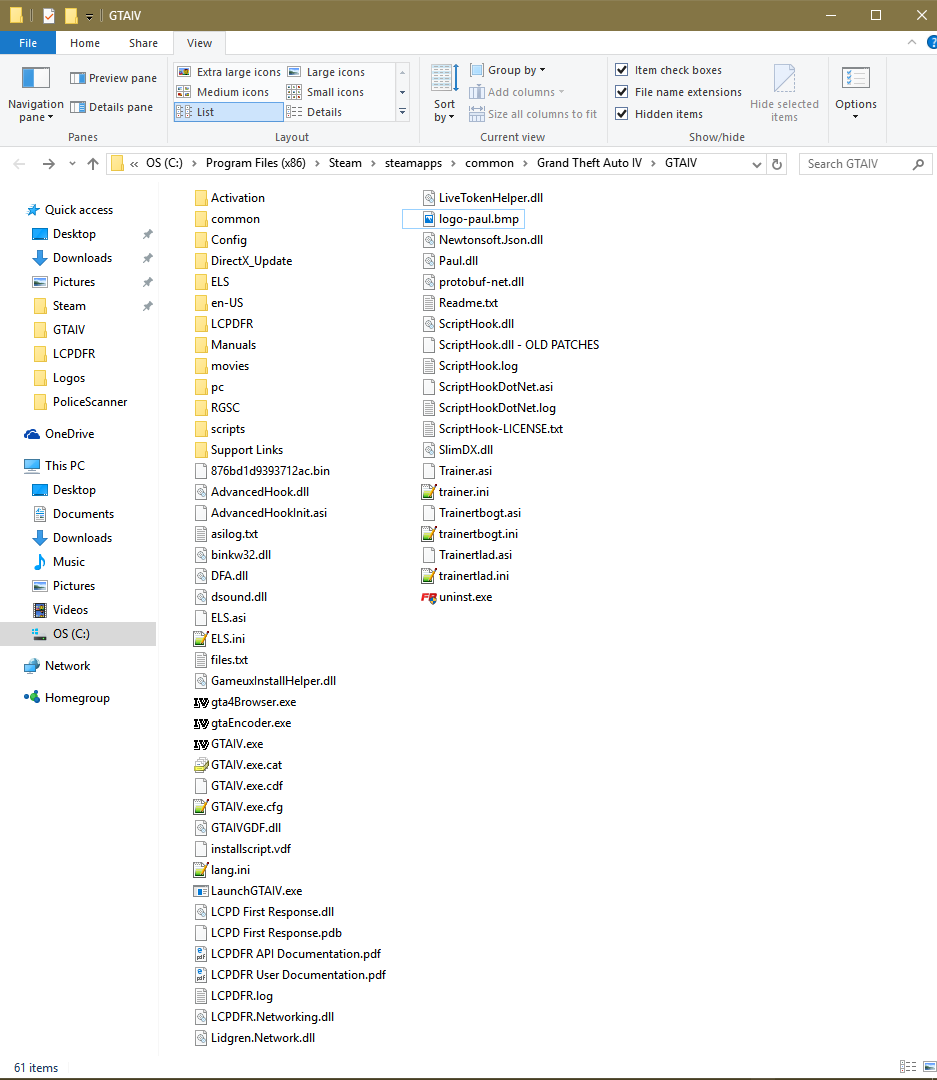This screenshot has width=937, height=1080.
Task: Choose Extra large icons layout
Action: click(x=229, y=72)
